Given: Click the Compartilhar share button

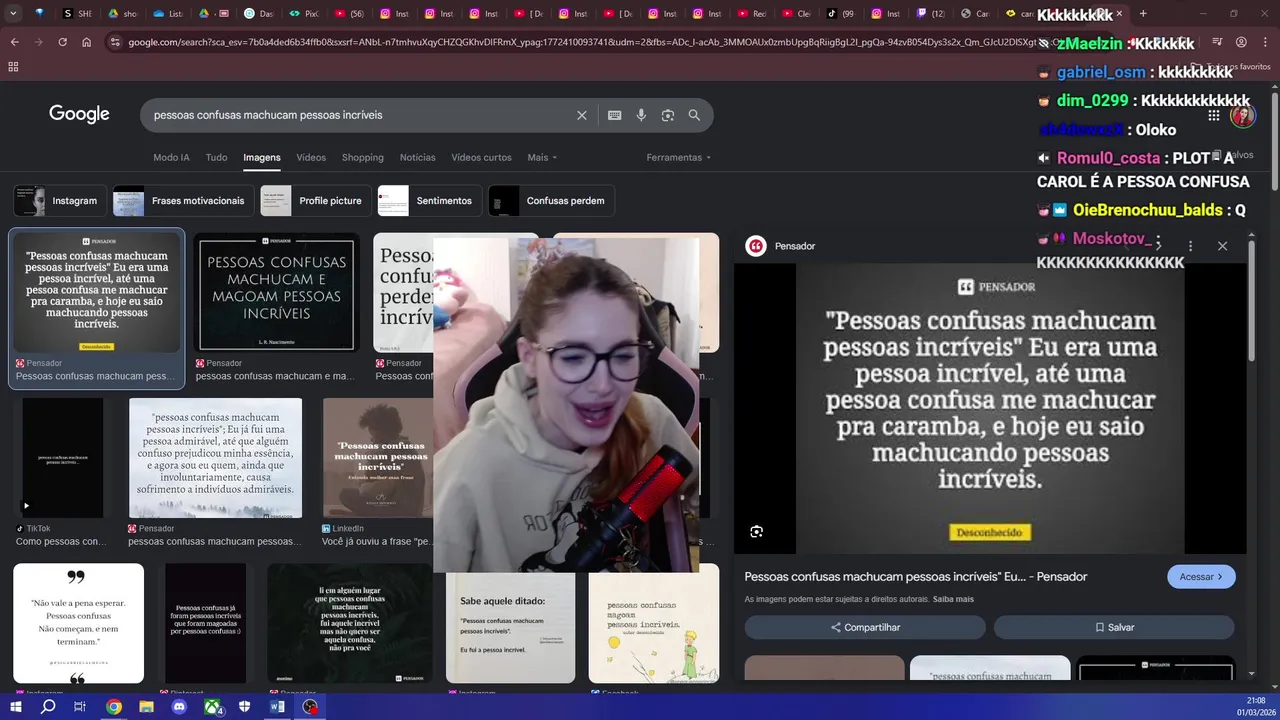Looking at the screenshot, I should pyautogui.click(x=865, y=627).
